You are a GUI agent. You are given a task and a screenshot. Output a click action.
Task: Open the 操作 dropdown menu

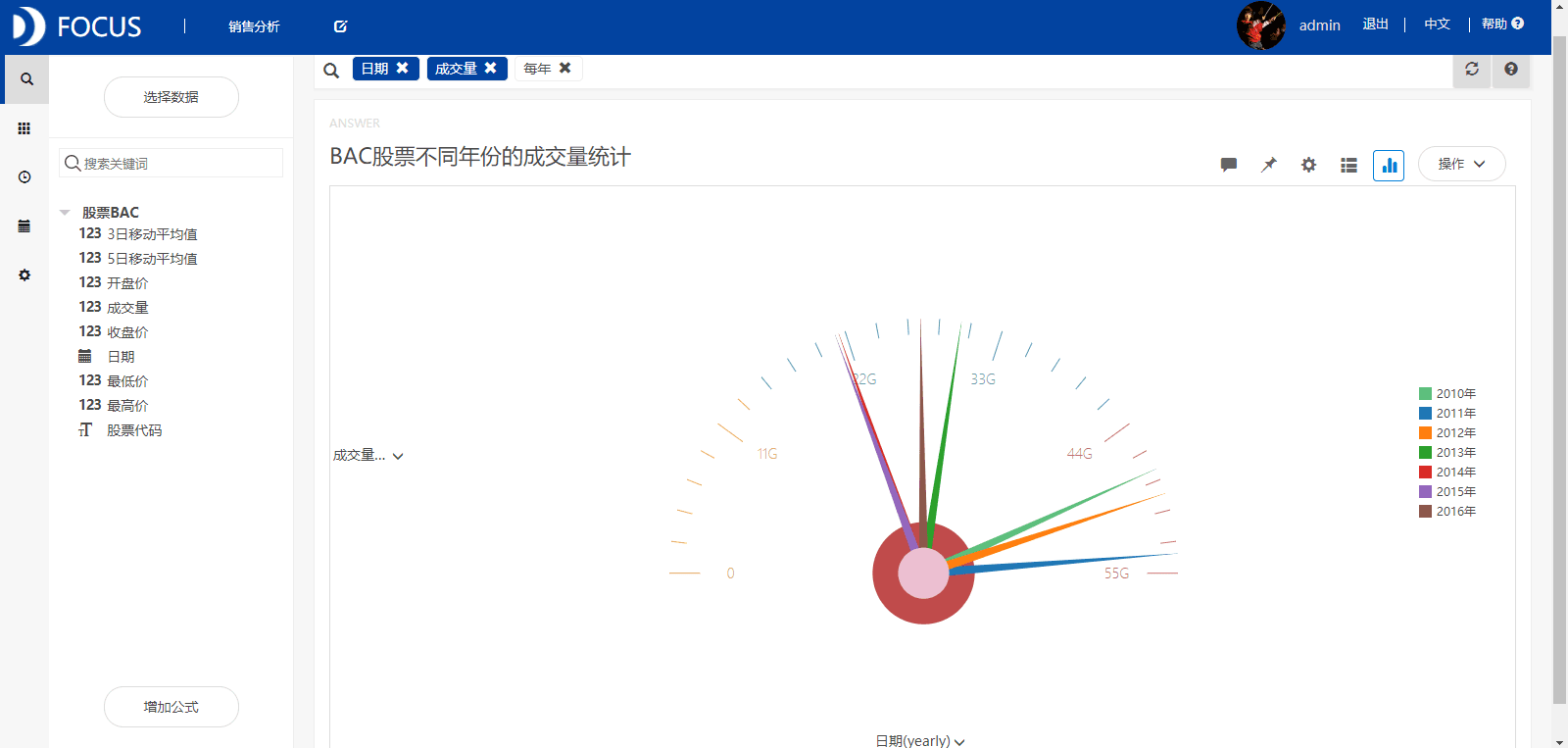pos(1462,164)
